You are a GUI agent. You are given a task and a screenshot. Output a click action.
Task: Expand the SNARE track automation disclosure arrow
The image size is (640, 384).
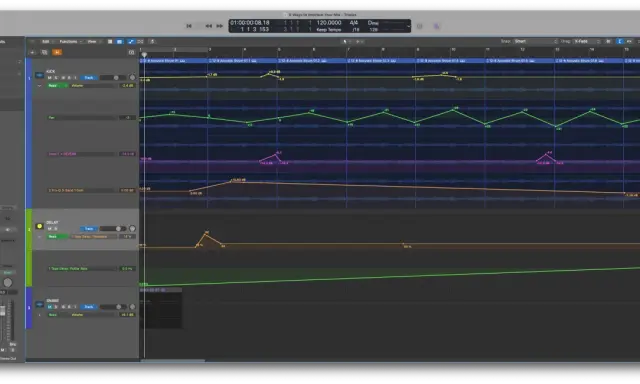pyautogui.click(x=40, y=315)
